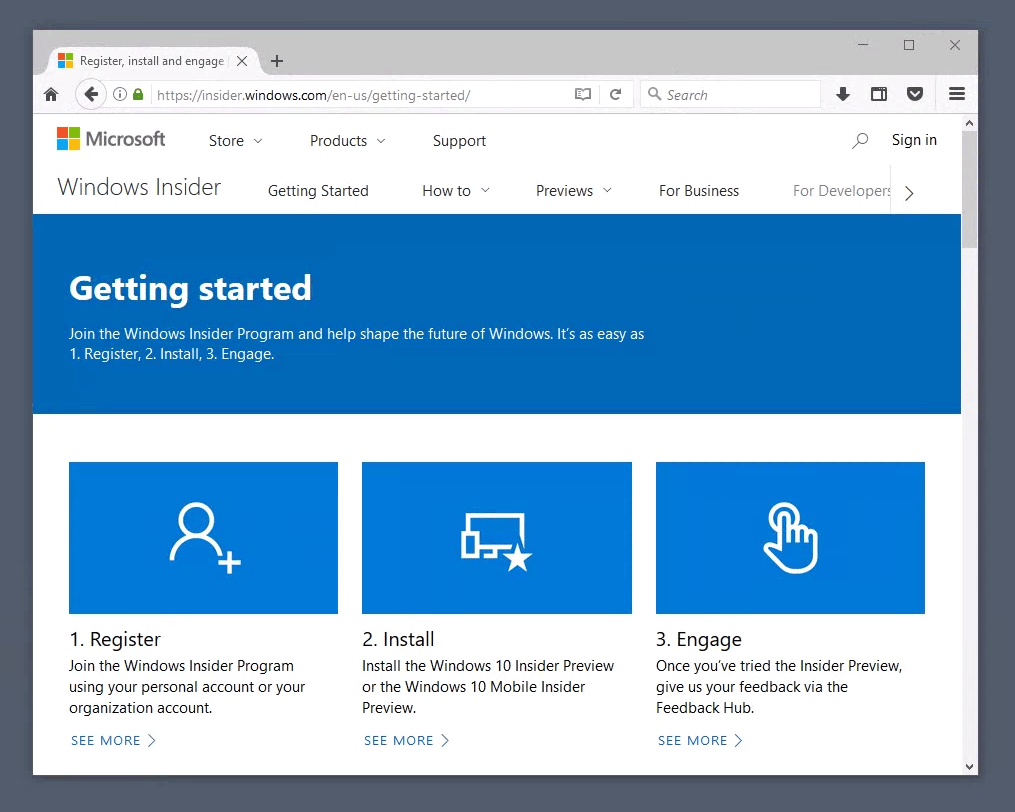The height and width of the screenshot is (812, 1015).
Task: Go back using the back arrow
Action: pyautogui.click(x=91, y=94)
